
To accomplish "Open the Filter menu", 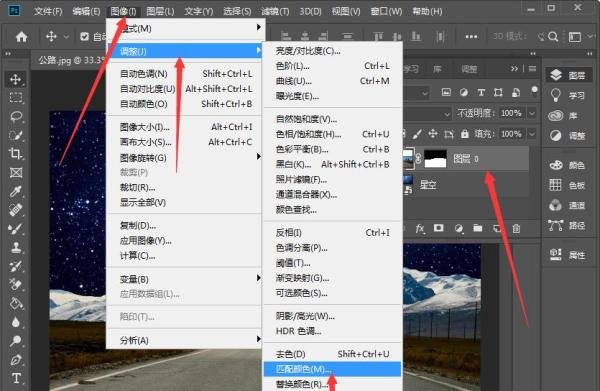I will 275,11.
